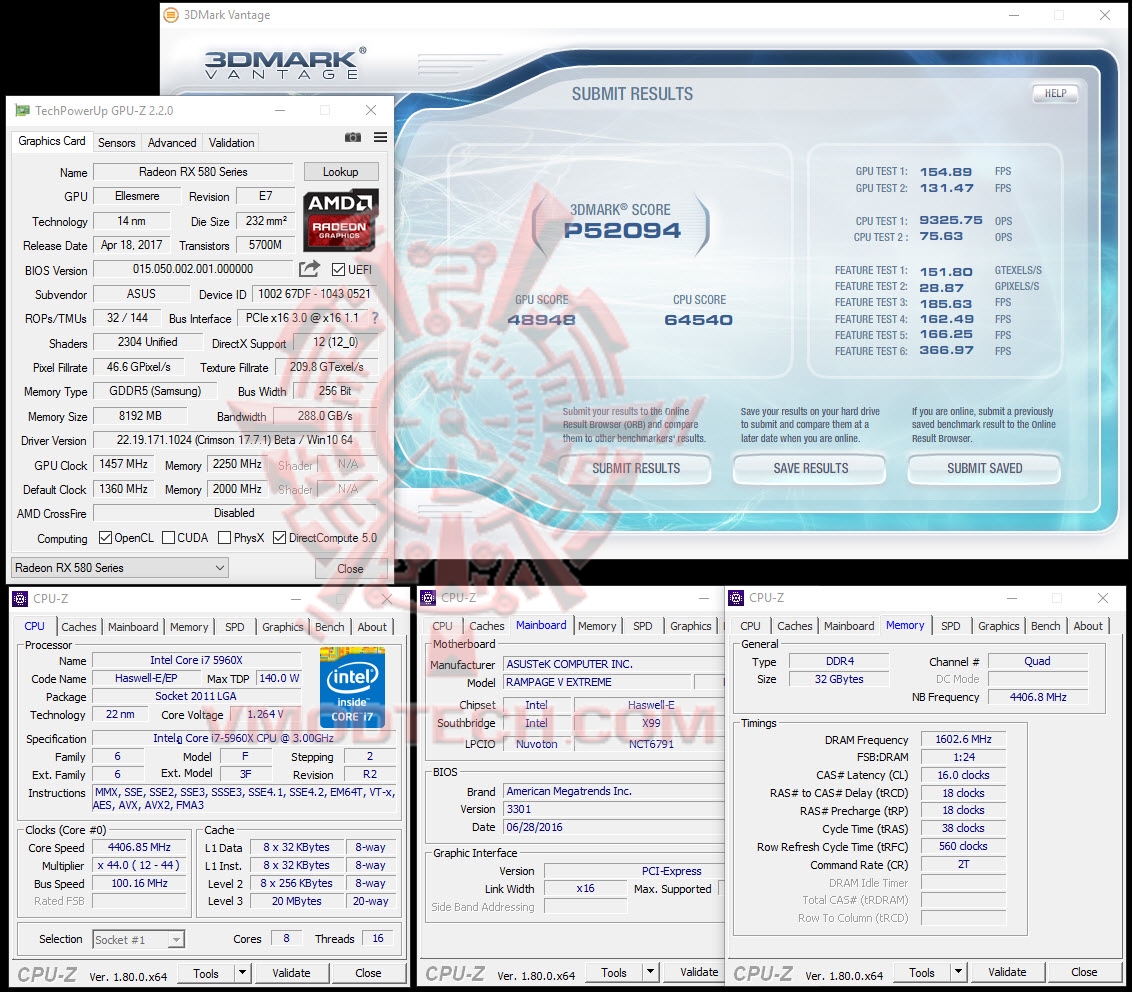Click the Intel Core i7 5960X name field

pos(196,660)
